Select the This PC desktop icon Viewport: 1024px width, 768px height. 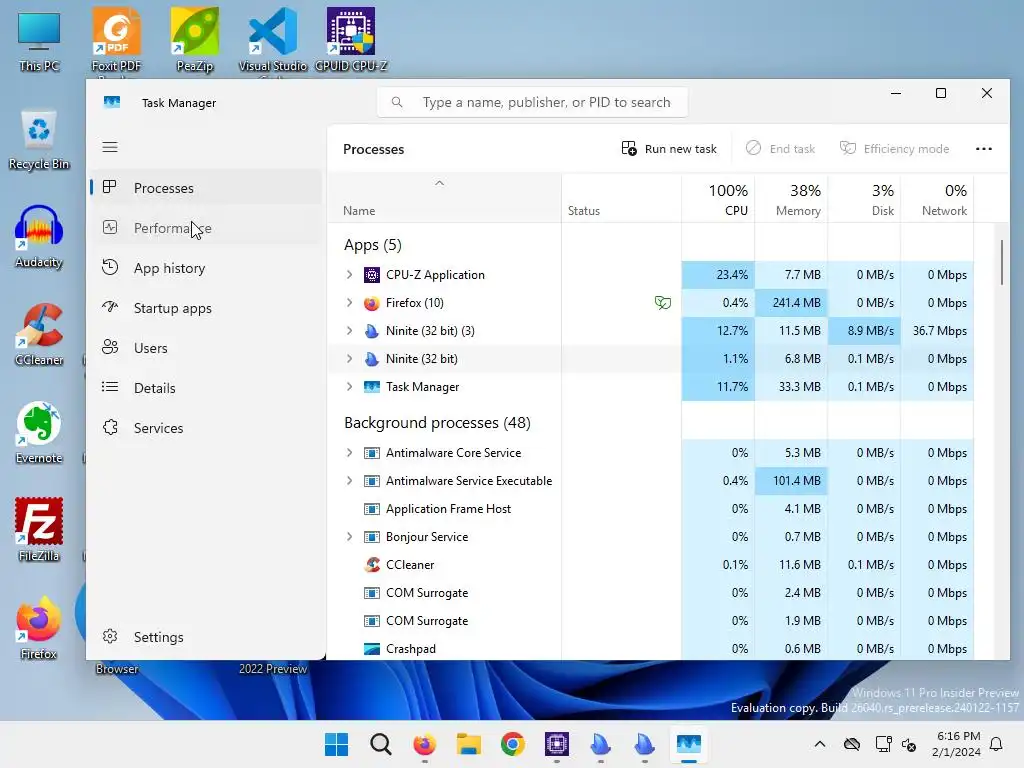pyautogui.click(x=39, y=40)
